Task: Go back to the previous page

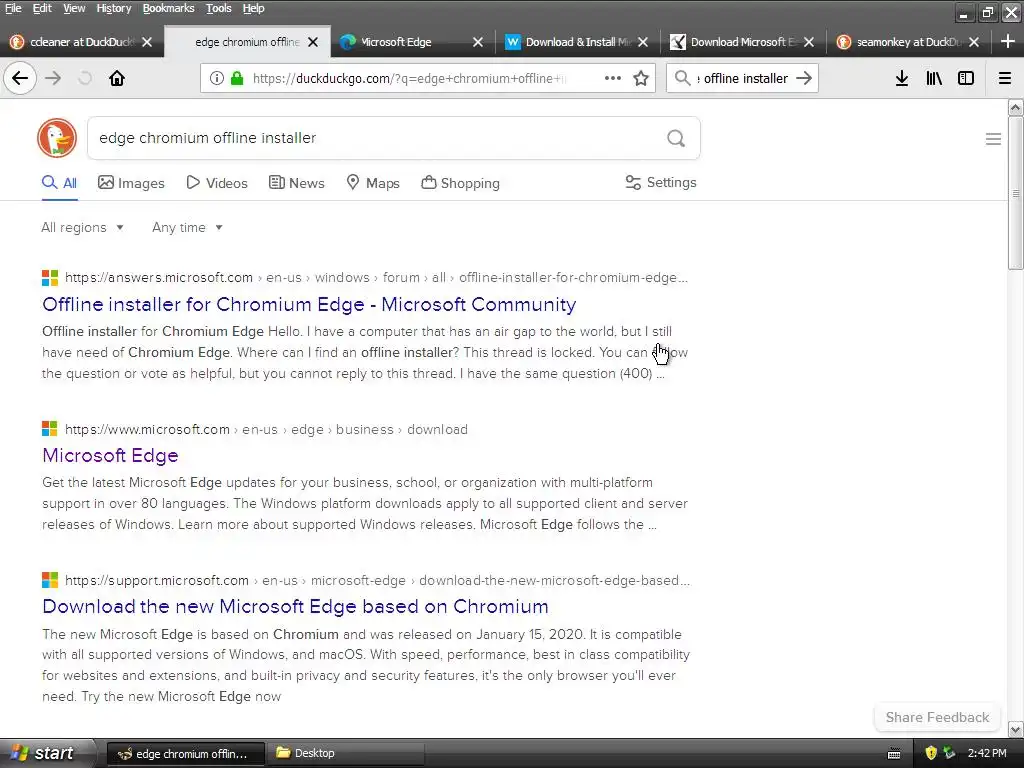Action: (20, 78)
